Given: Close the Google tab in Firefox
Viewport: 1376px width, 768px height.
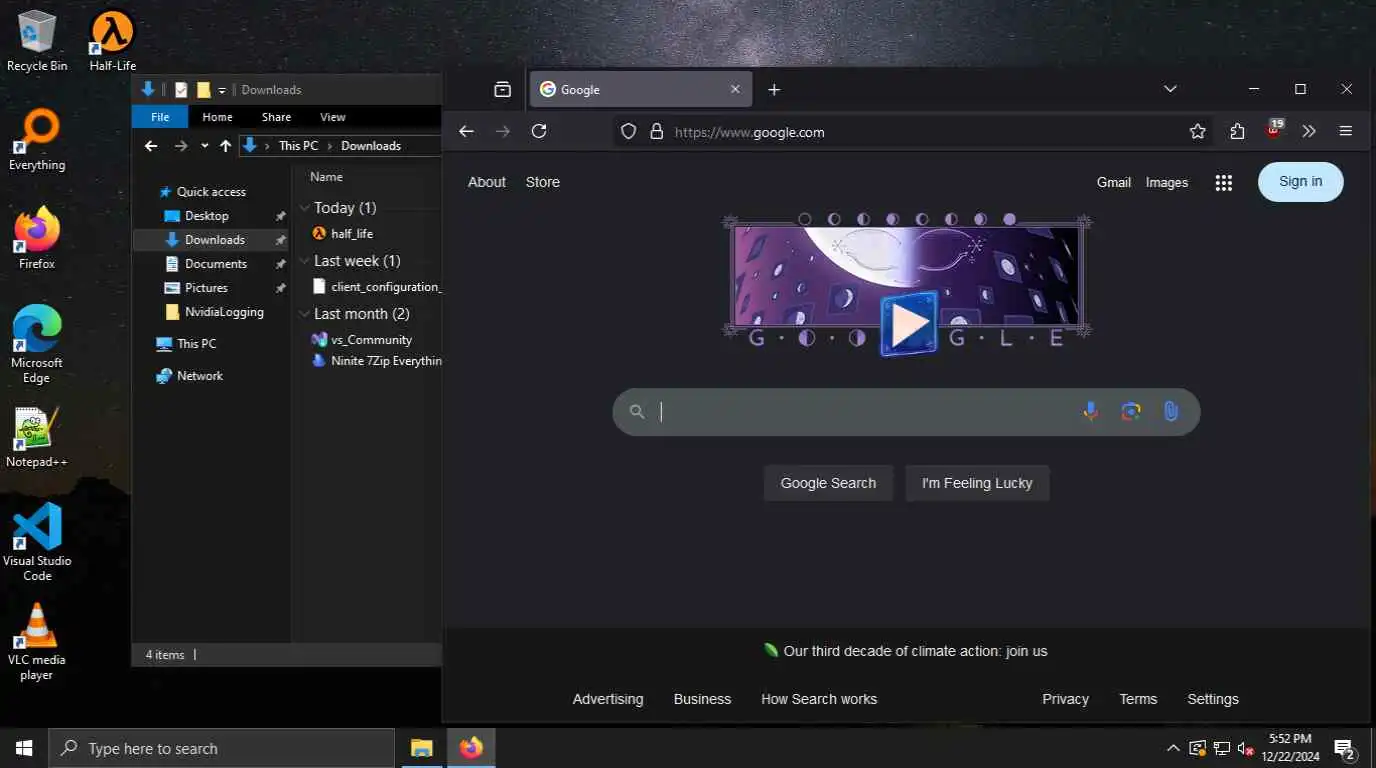Looking at the screenshot, I should click(x=735, y=89).
